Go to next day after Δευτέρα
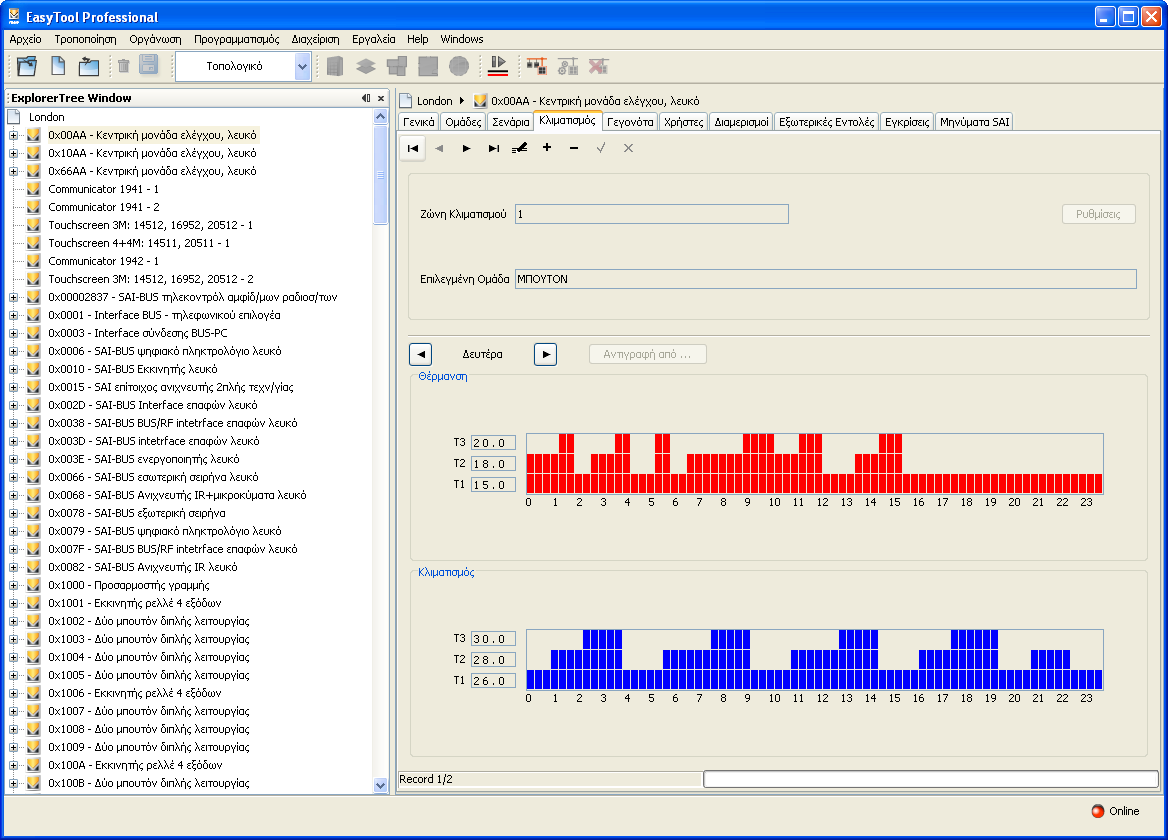Viewport: 1168px width, 840px height. coord(545,354)
